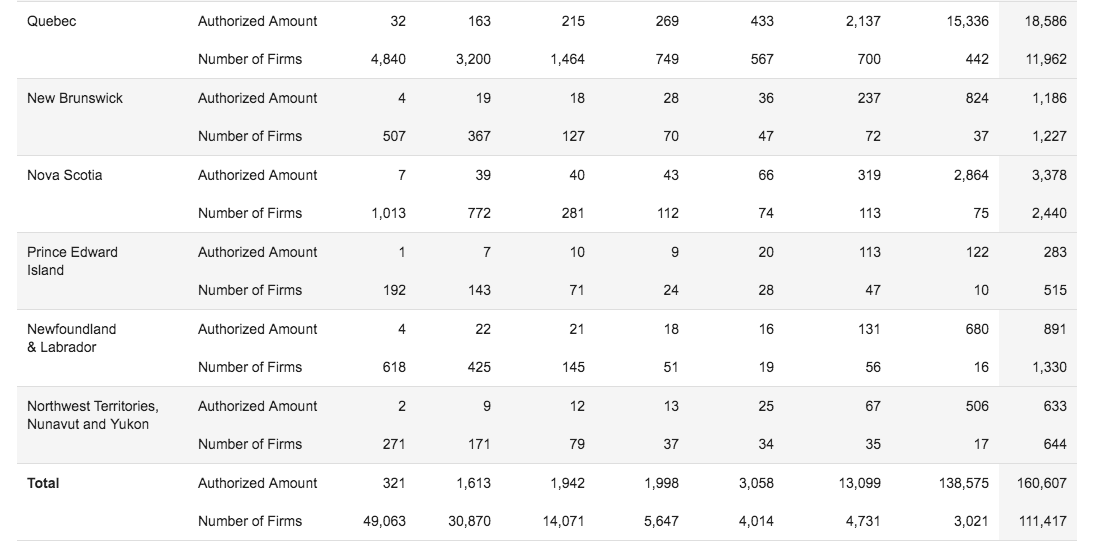Select Nova Scotia row header
This screenshot has width=1094, height=552.
[x=64, y=175]
